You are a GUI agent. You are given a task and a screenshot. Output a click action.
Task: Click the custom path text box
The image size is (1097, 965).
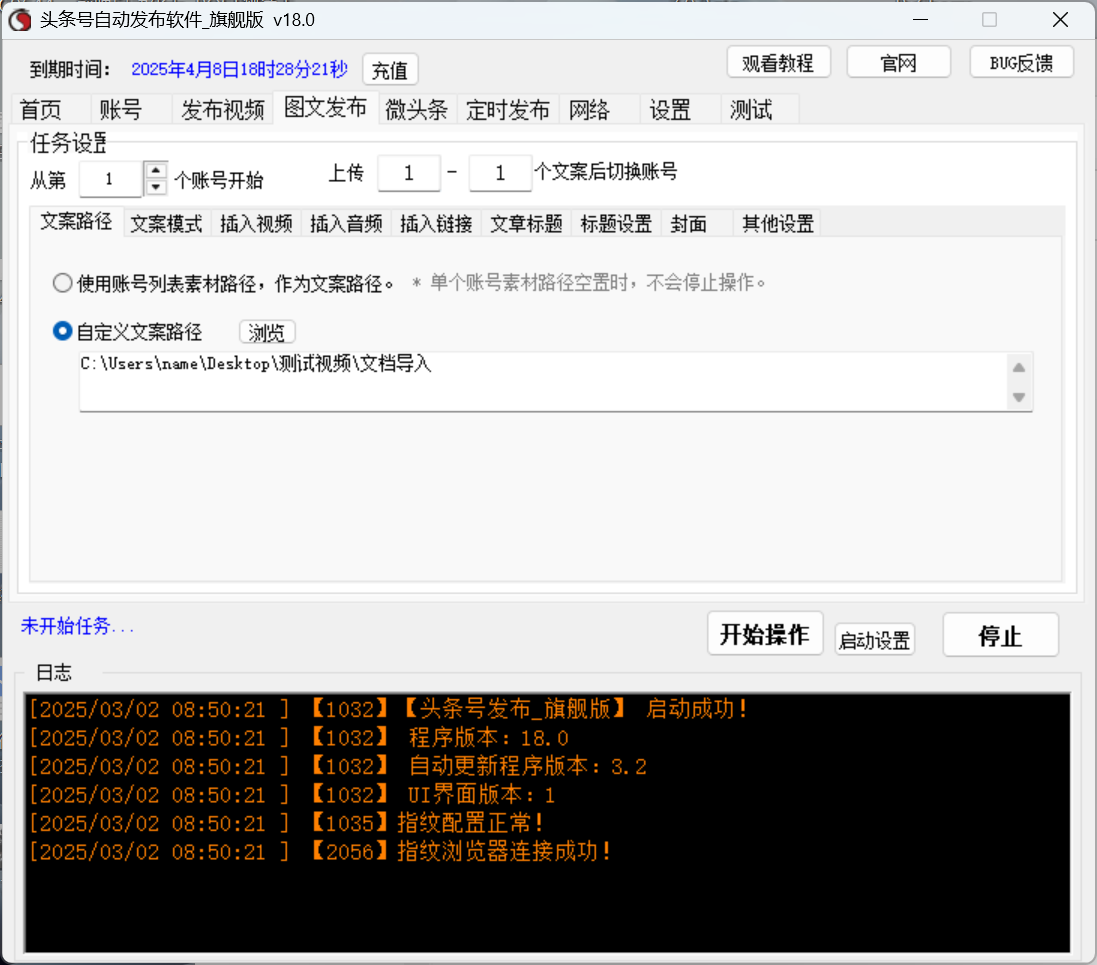(542, 381)
